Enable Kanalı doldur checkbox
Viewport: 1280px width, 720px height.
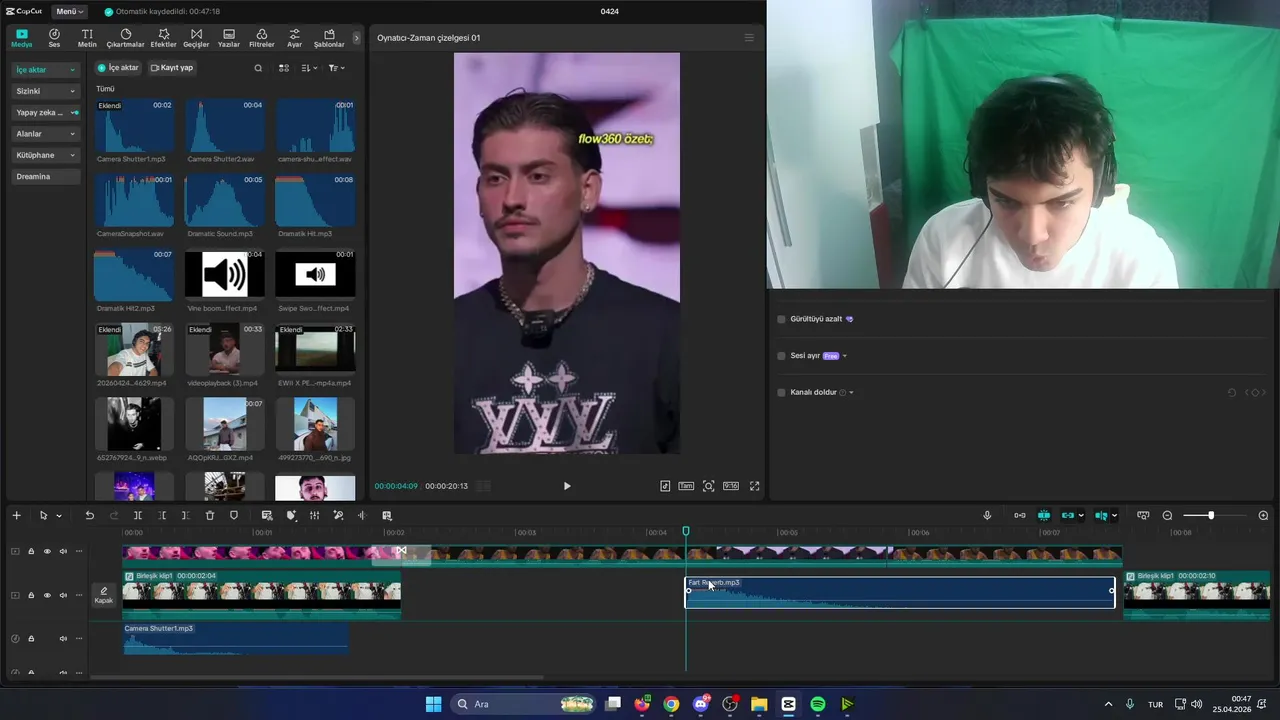pos(781,392)
